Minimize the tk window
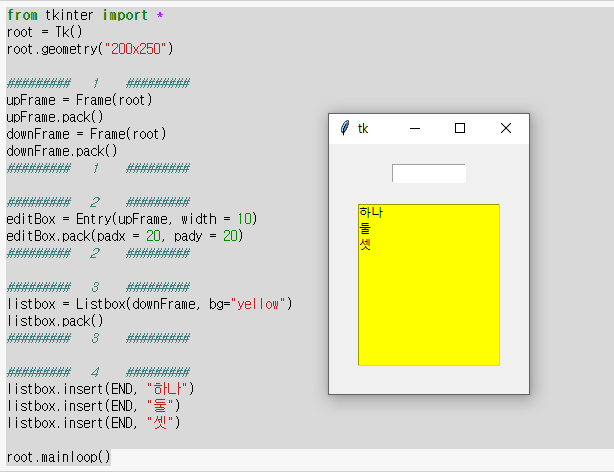 tap(415, 128)
